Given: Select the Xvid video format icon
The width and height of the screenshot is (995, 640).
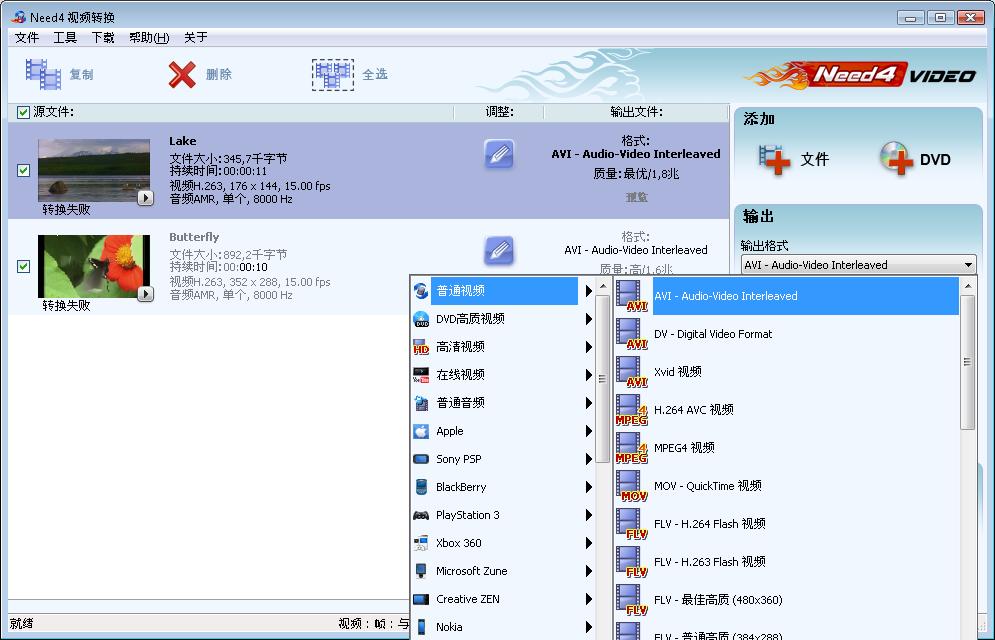Looking at the screenshot, I should tap(631, 372).
